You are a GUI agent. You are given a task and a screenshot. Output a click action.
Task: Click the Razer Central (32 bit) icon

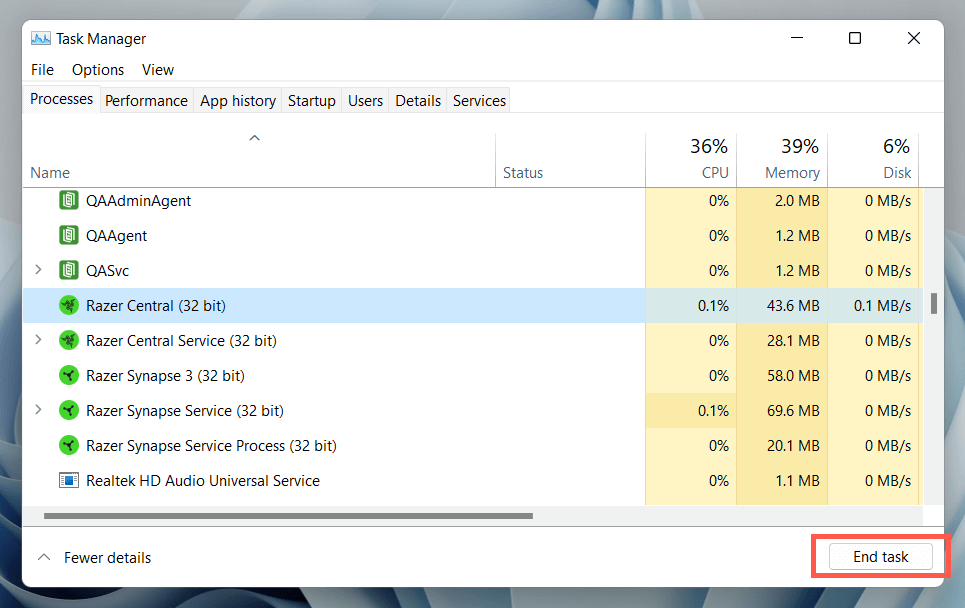pyautogui.click(x=68, y=305)
